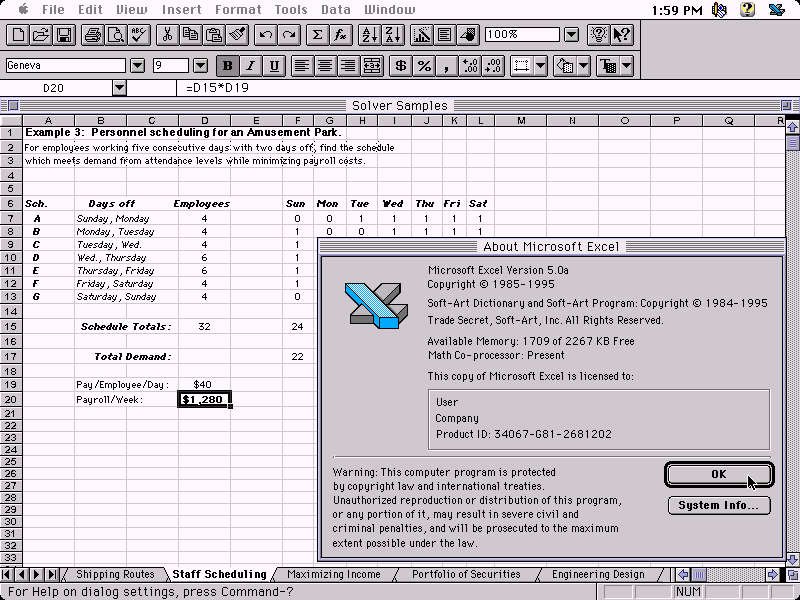Click Center Across Columns icon
Image resolution: width=800 pixels, height=600 pixels.
click(x=372, y=66)
